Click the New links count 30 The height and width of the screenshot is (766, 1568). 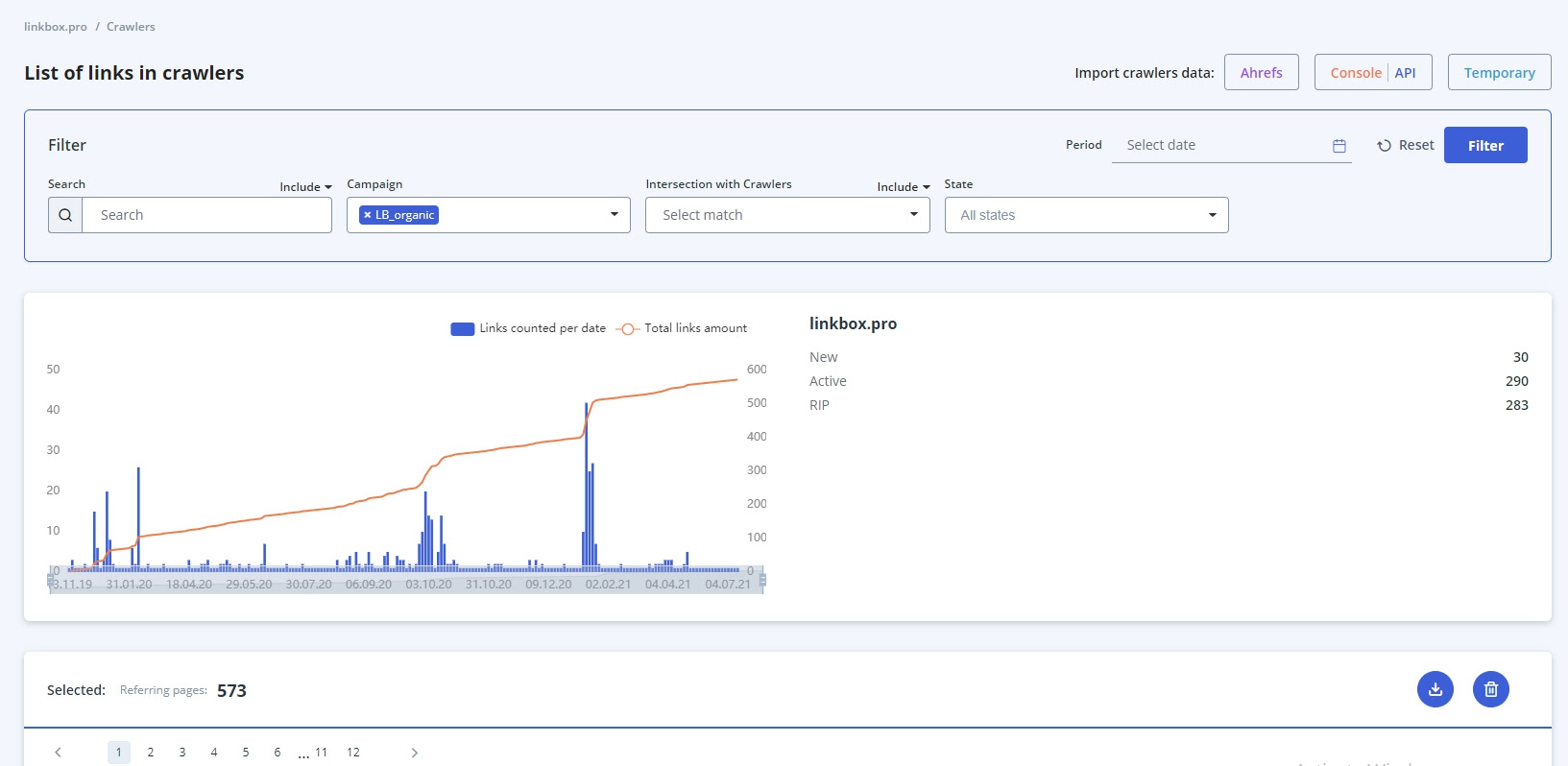1521,357
